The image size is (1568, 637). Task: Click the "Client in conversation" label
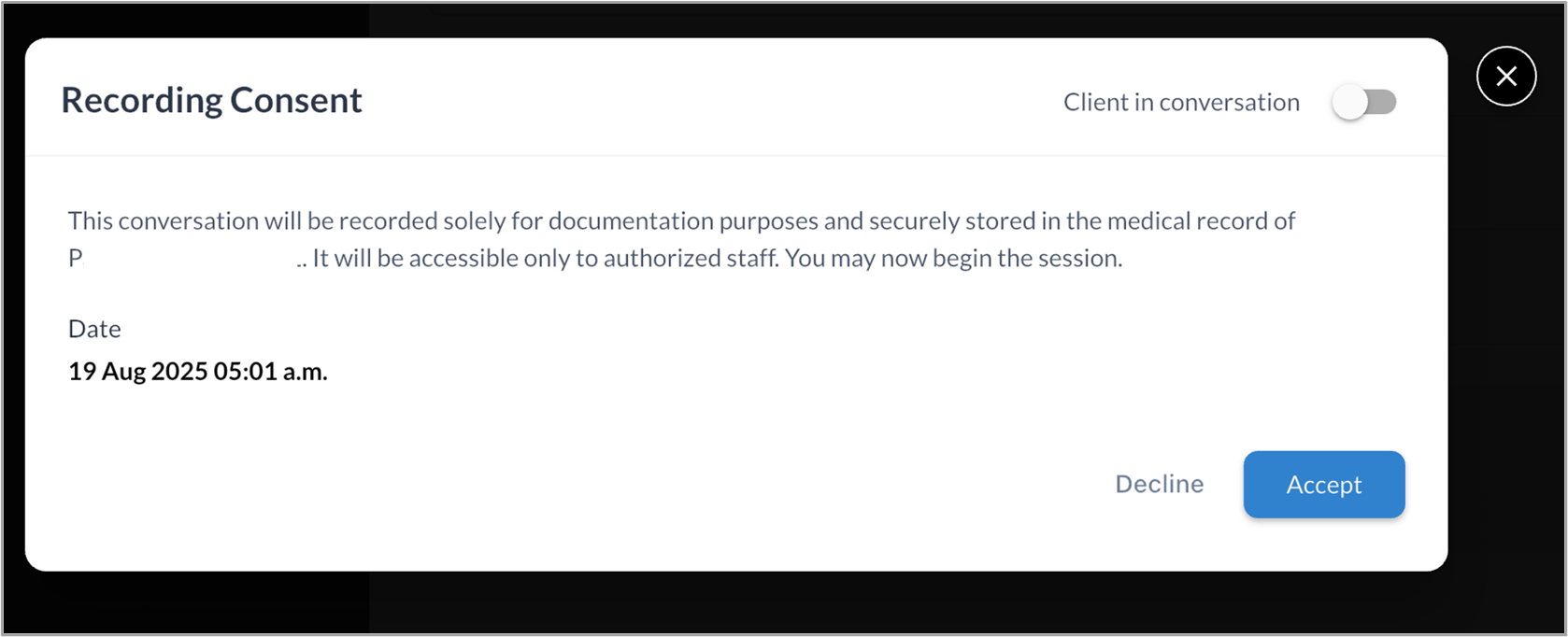click(1180, 102)
